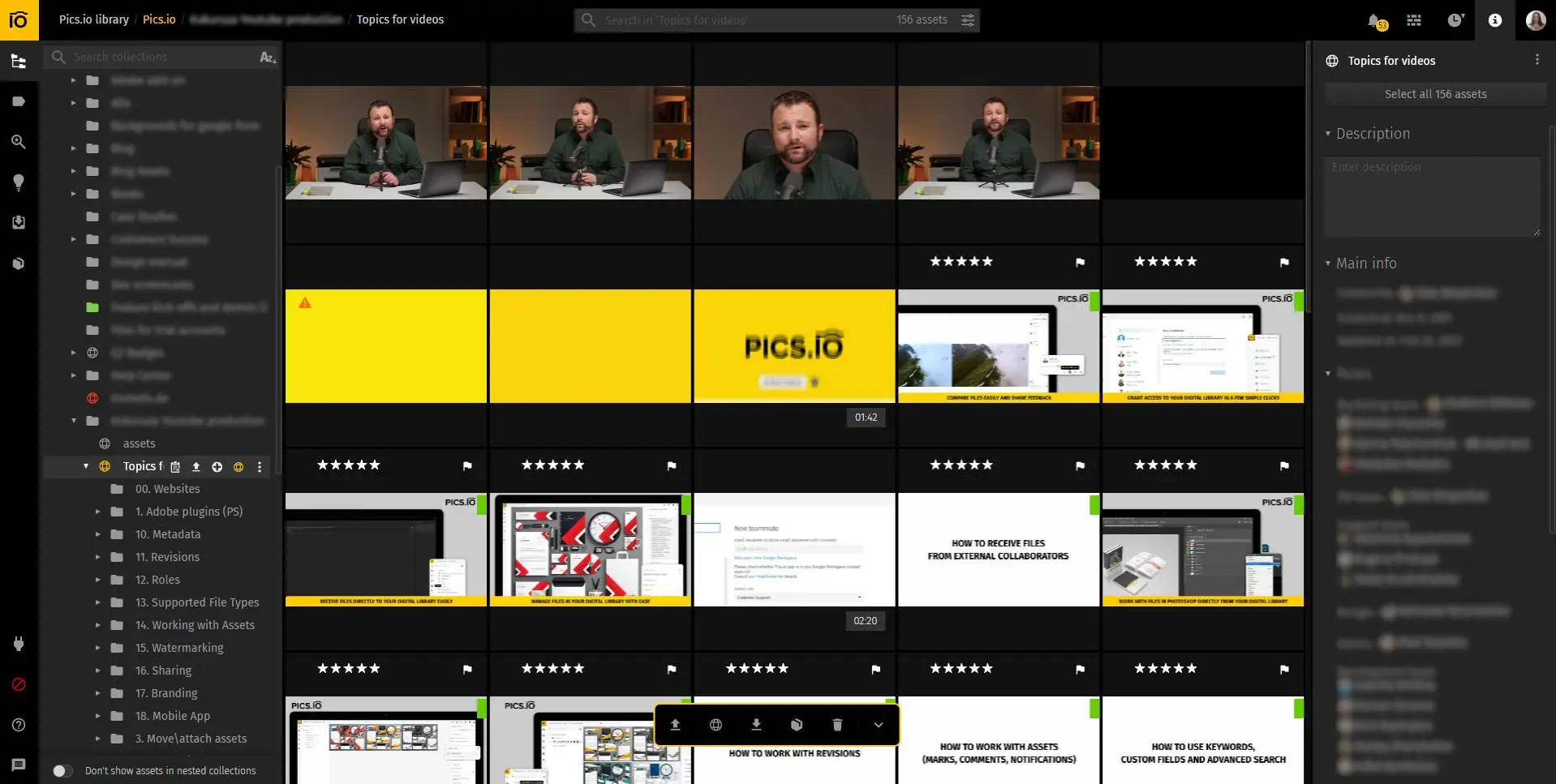Screen dimensions: 1556x784
Task: Expand the 1. Adobe plugins (PS) folder arrow
Action: coord(97,512)
